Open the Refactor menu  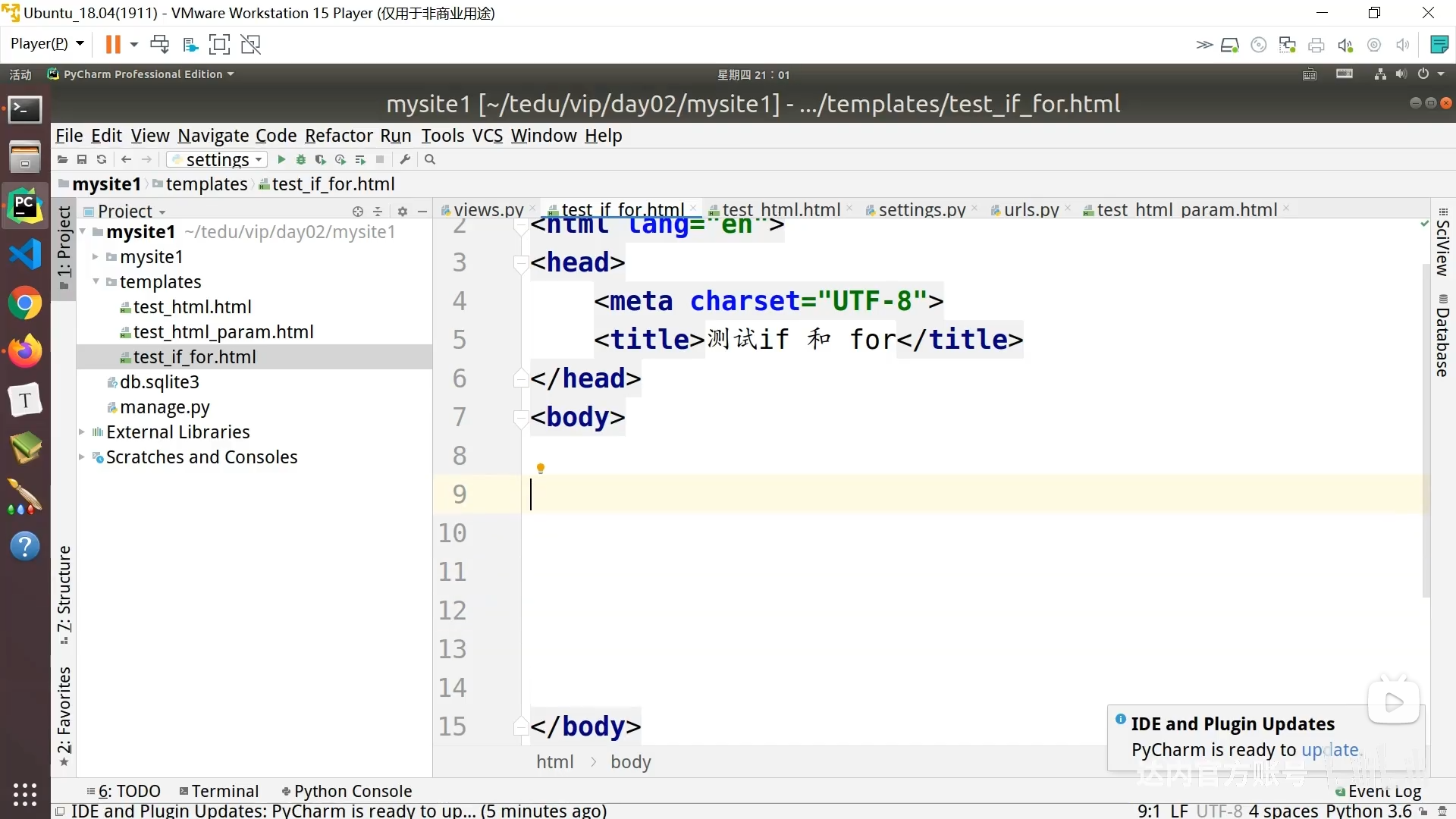point(338,136)
